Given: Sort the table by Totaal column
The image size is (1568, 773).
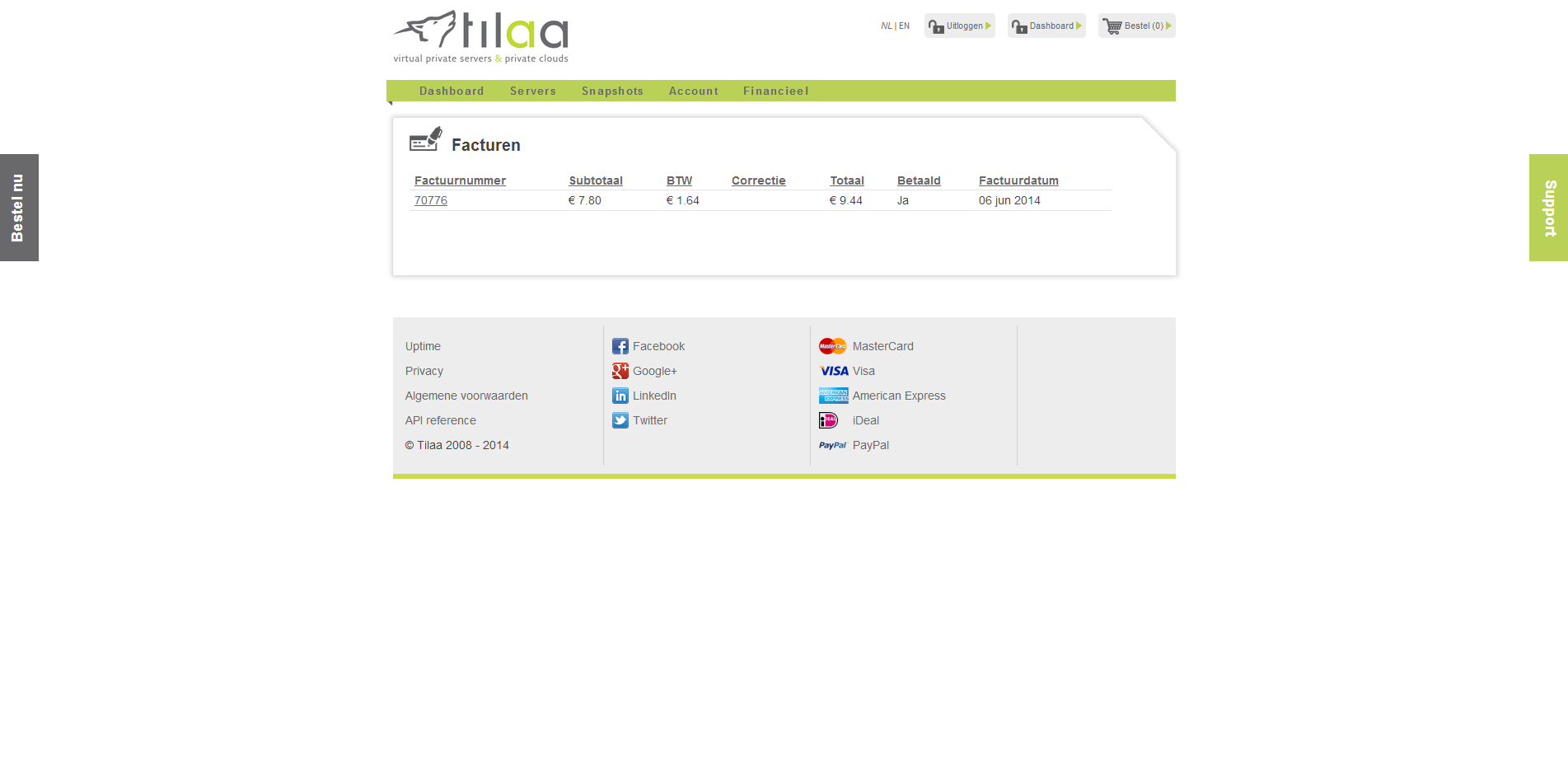Looking at the screenshot, I should pyautogui.click(x=846, y=180).
